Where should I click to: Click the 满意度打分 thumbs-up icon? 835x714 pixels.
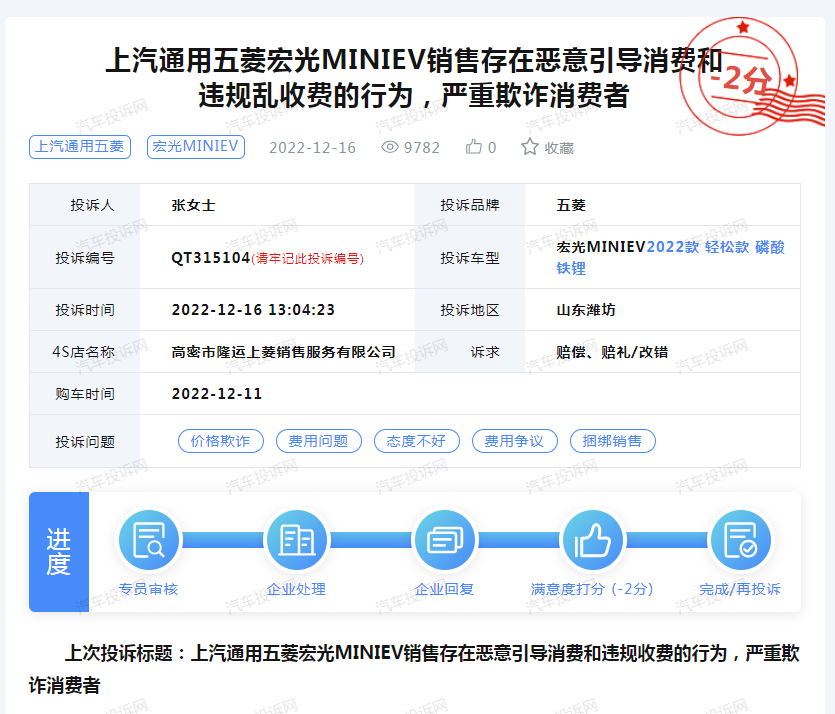(592, 541)
